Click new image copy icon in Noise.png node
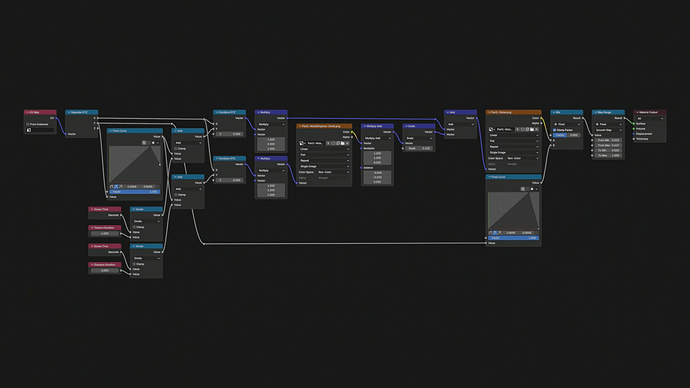The height and width of the screenshot is (388, 690). point(527,129)
